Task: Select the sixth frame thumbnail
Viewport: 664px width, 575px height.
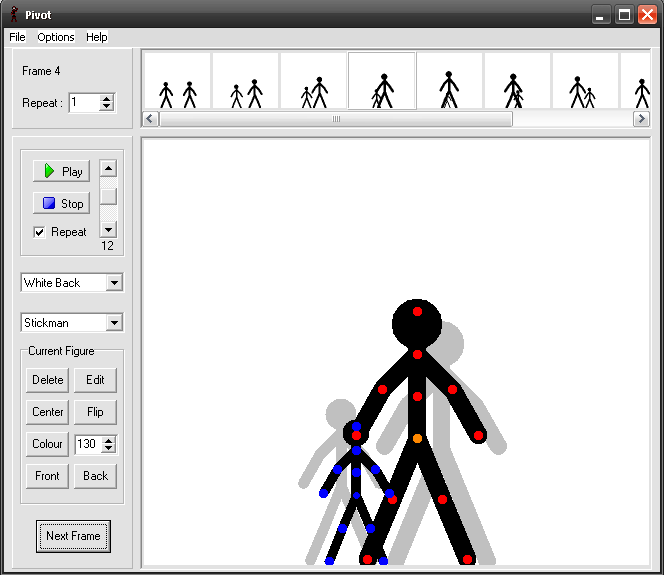Action: (x=517, y=80)
